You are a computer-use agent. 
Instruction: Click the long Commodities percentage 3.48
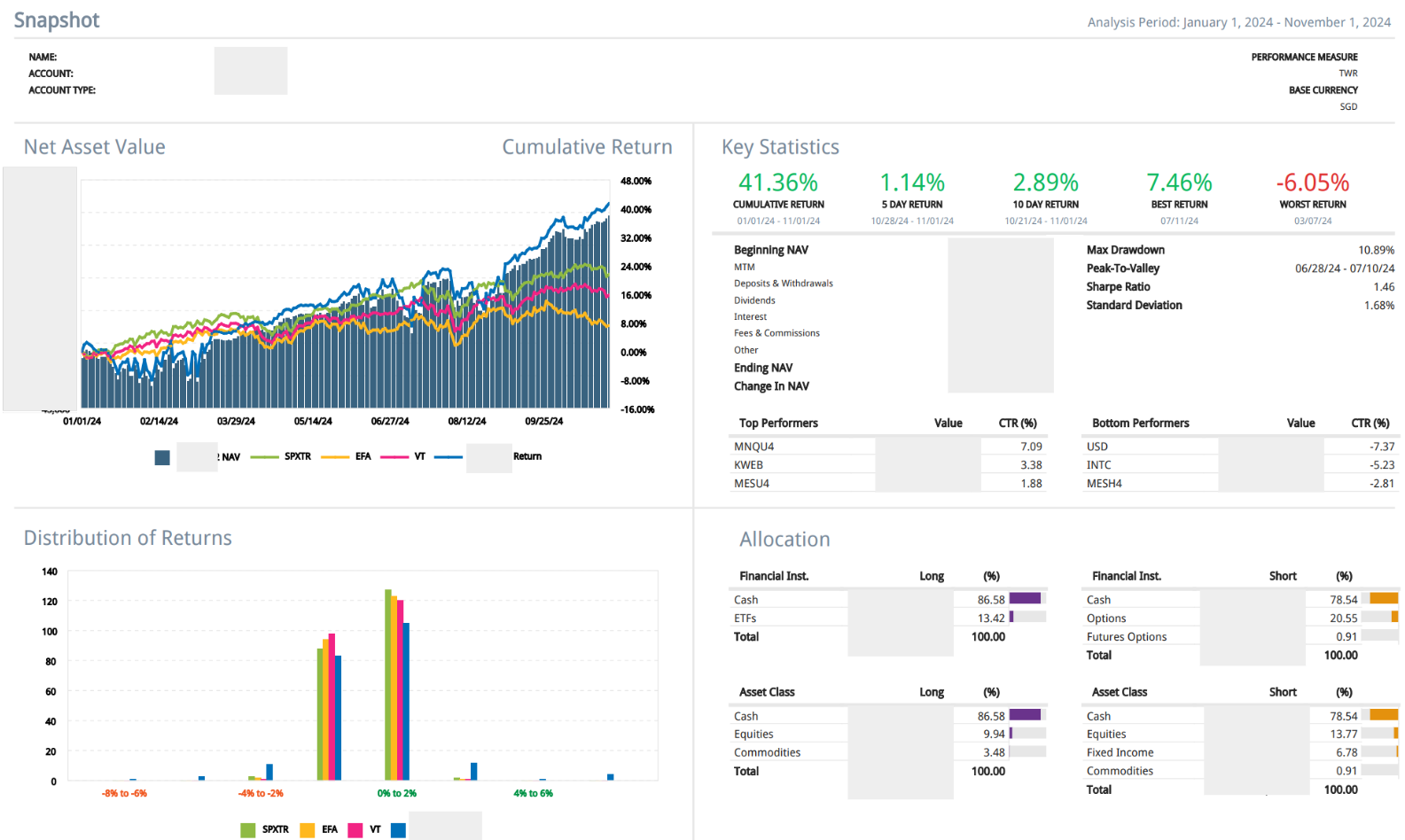tap(994, 752)
